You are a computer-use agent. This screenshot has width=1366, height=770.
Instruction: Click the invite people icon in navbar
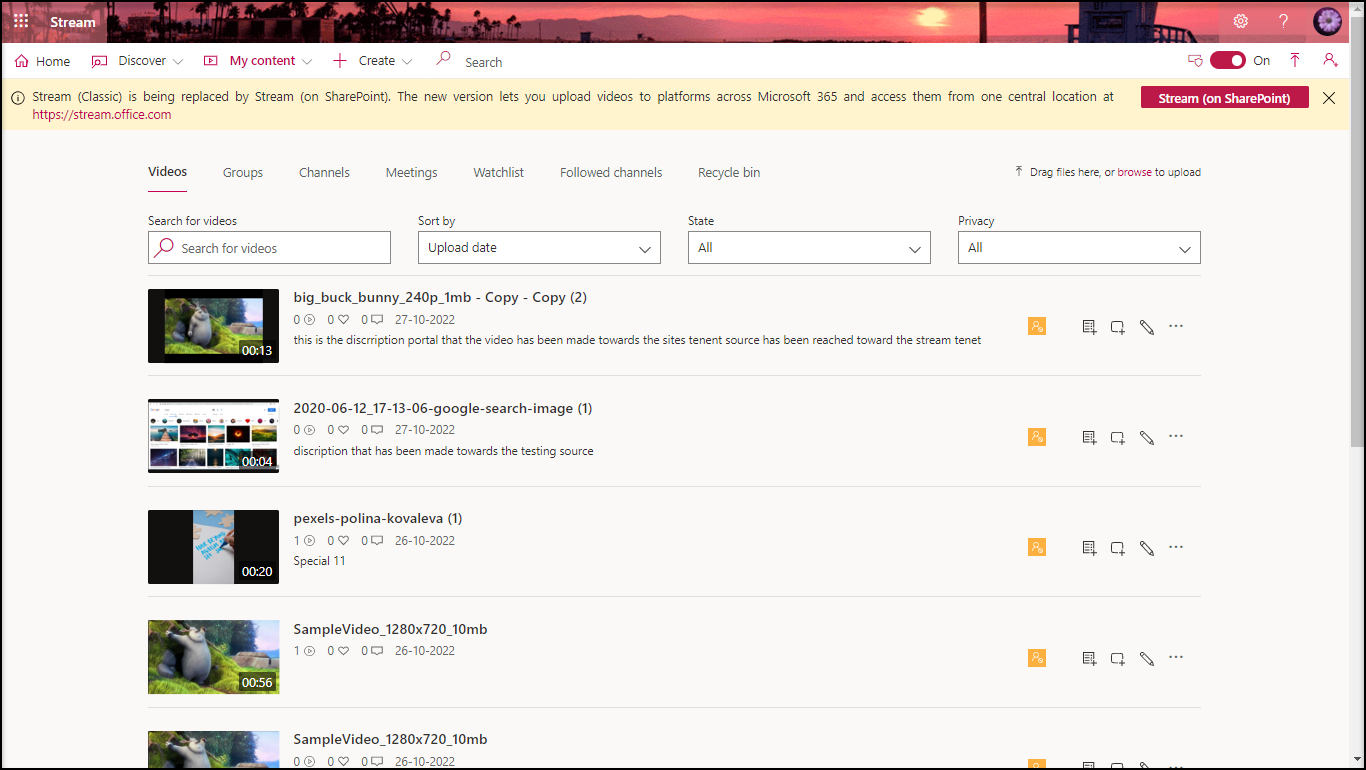1329,61
